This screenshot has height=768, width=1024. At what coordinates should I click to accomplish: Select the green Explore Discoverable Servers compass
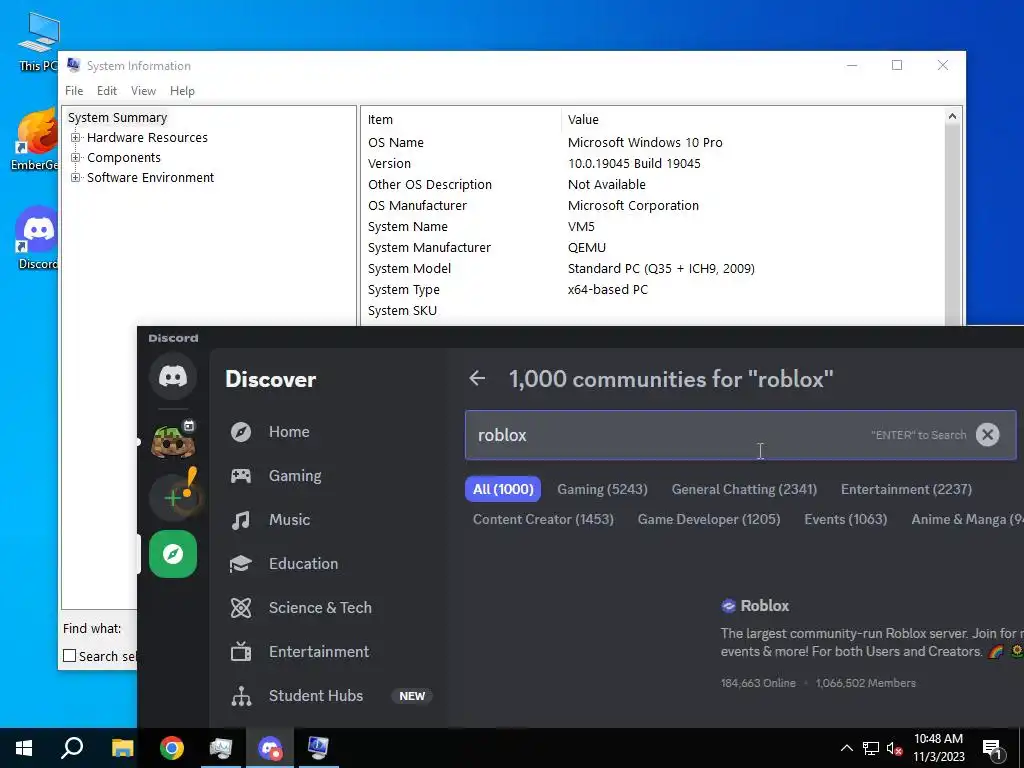(173, 554)
